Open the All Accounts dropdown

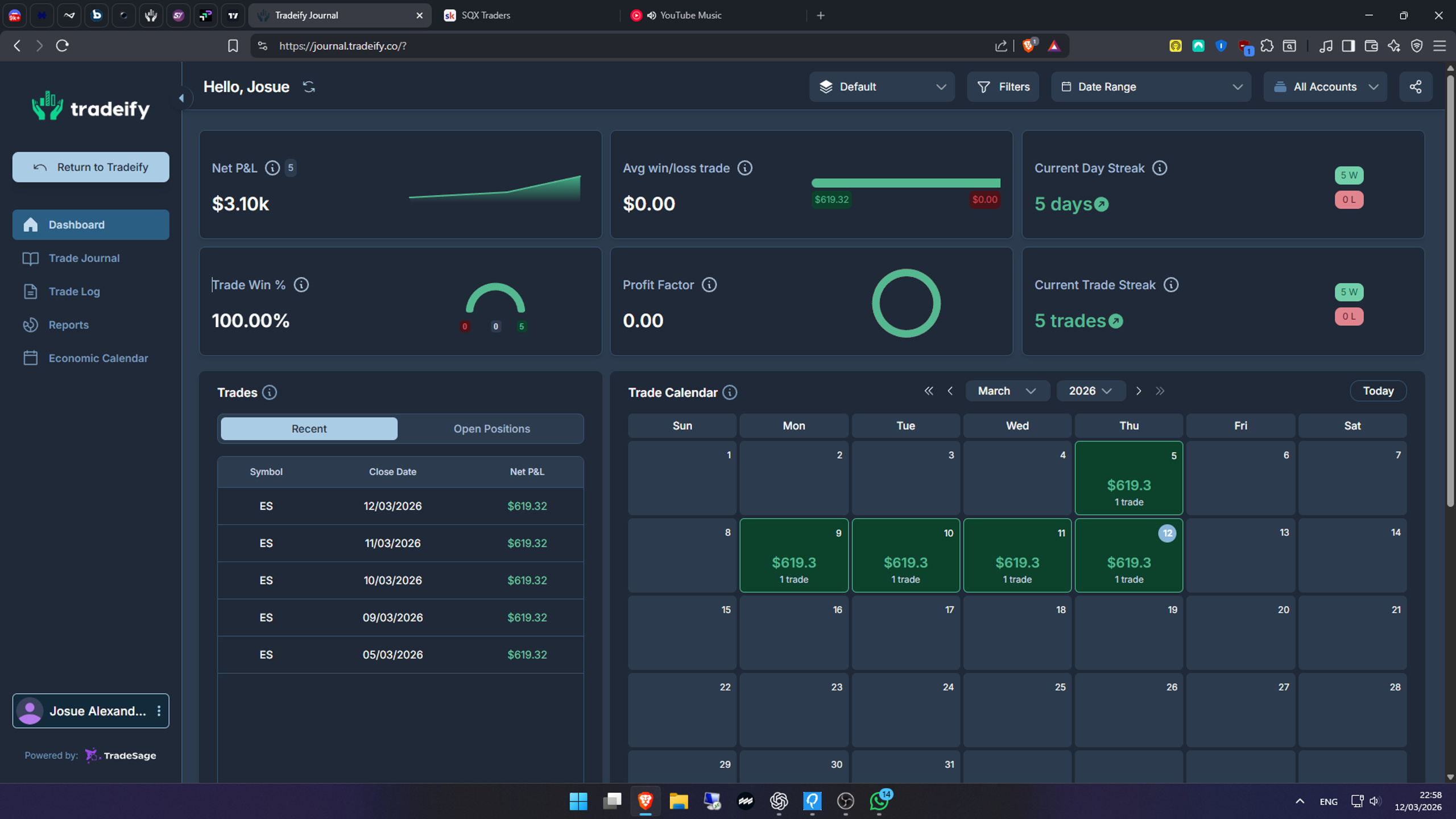tap(1325, 86)
